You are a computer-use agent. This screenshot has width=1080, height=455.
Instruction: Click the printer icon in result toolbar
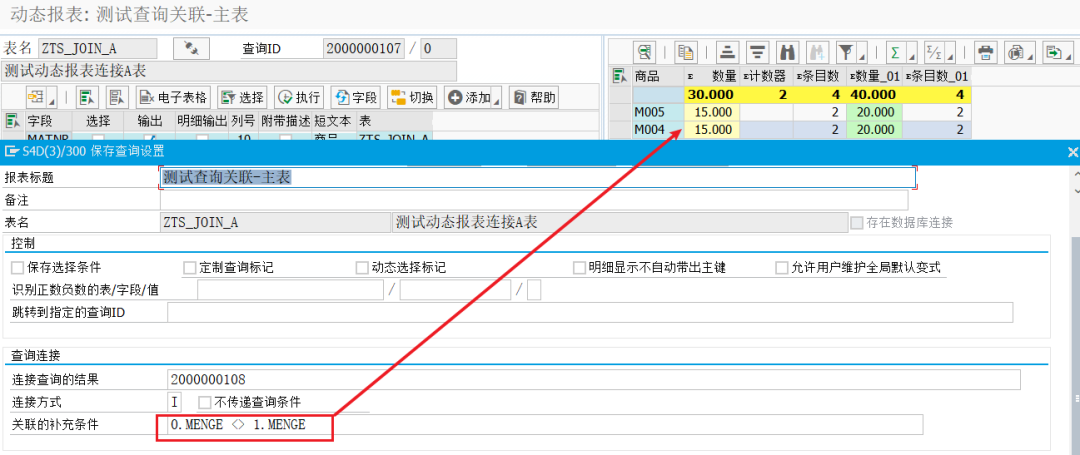pos(986,52)
